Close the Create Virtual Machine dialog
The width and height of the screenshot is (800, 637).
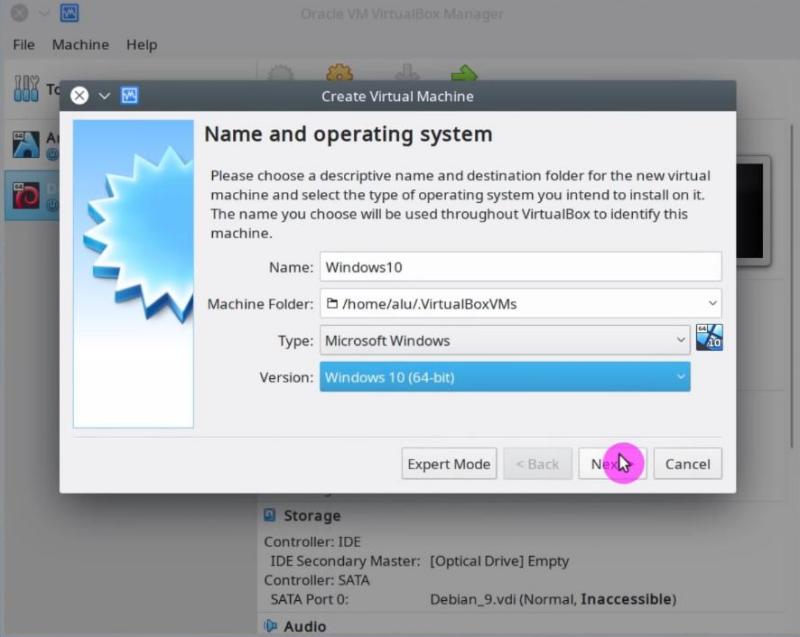[x=80, y=95]
